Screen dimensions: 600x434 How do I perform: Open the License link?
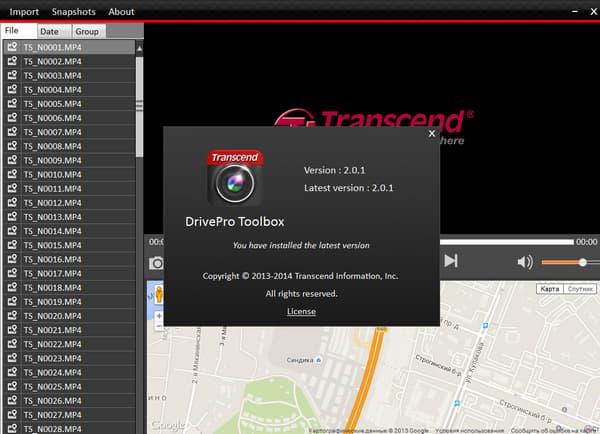tap(302, 312)
